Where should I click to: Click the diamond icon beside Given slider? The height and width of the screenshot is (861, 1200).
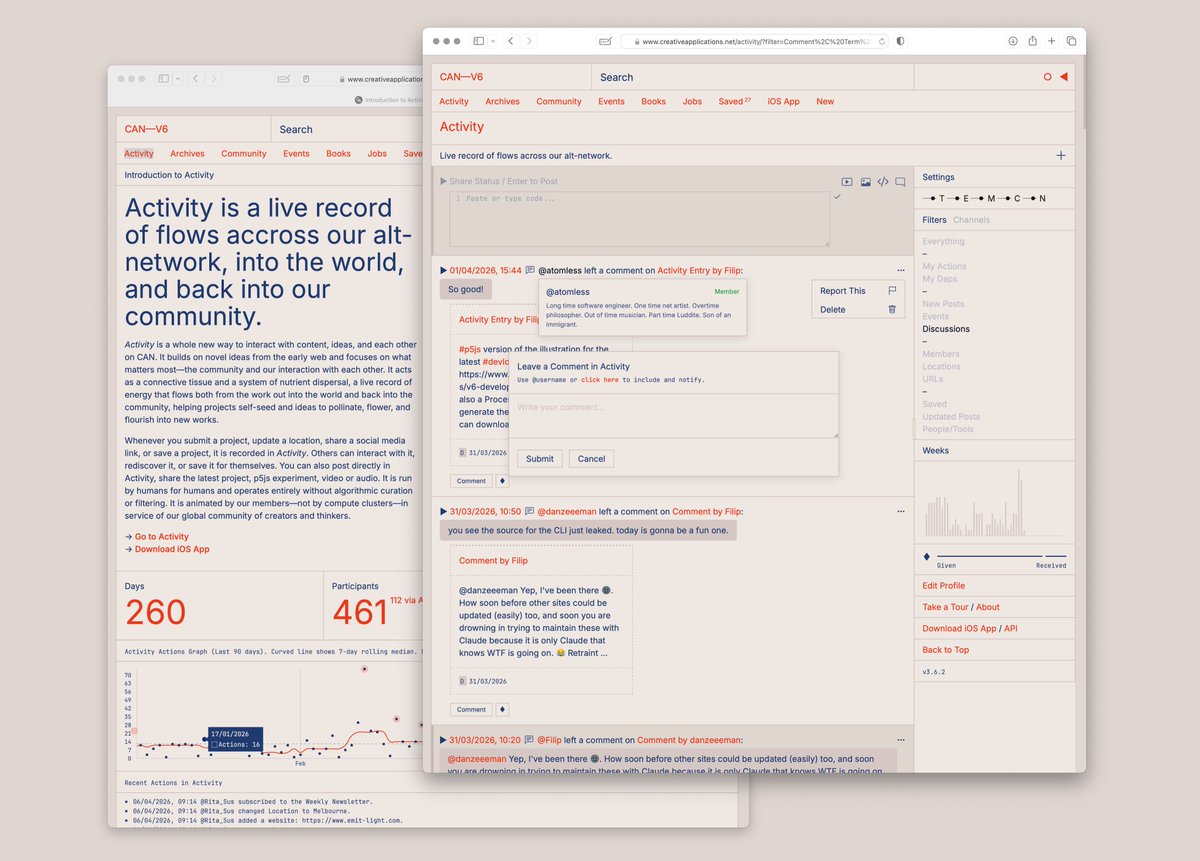pyautogui.click(x=926, y=556)
